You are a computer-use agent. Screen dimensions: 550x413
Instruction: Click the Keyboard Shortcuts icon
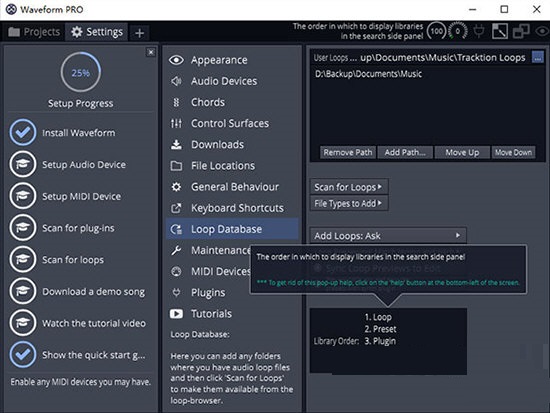tap(176, 208)
